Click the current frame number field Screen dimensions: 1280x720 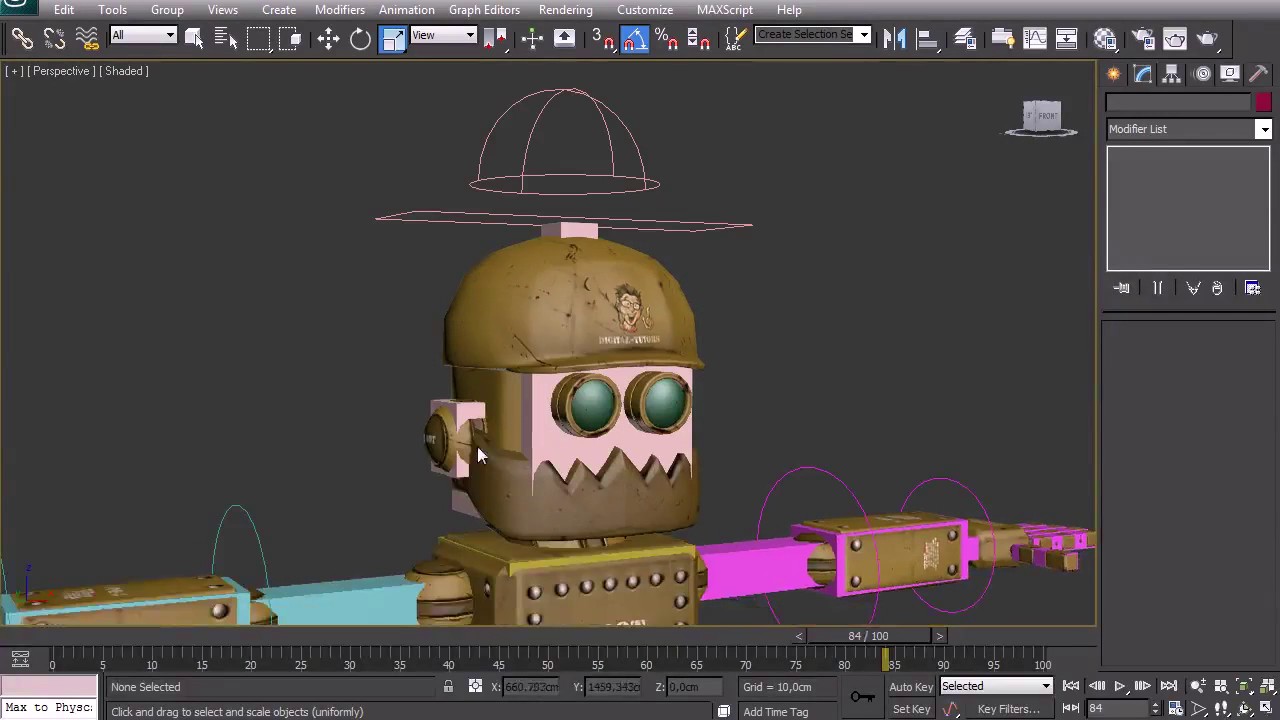[1116, 709]
